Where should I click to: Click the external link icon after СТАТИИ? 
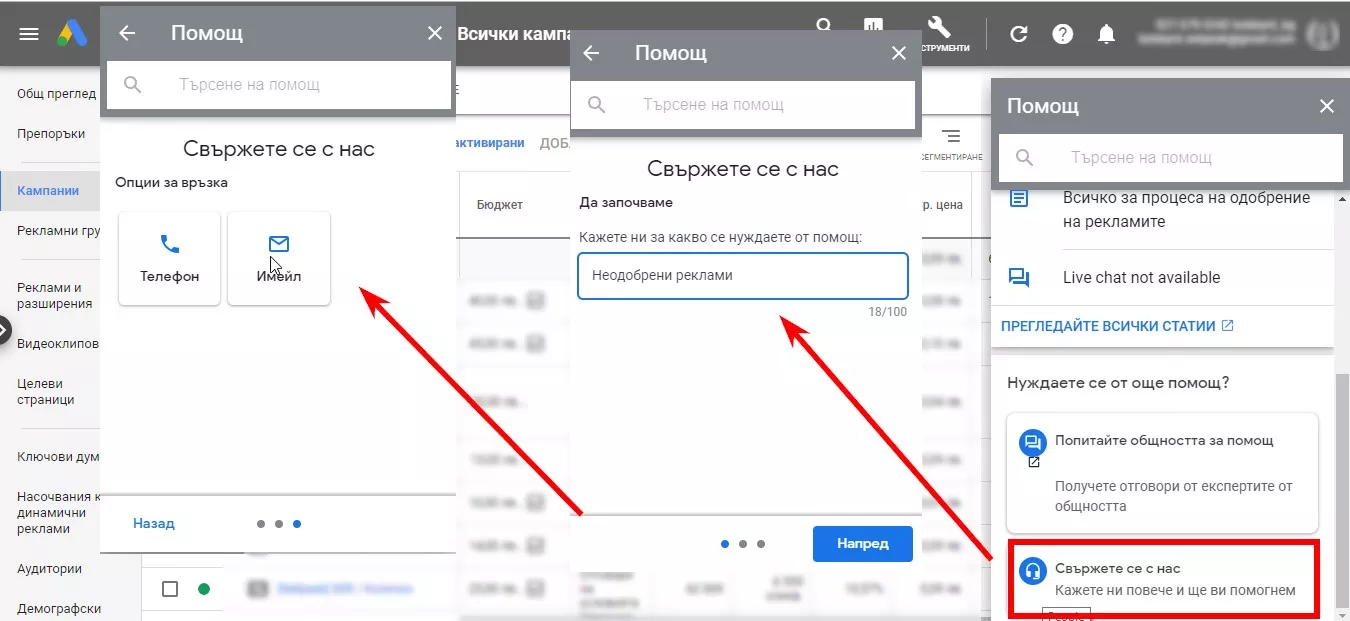click(1228, 326)
